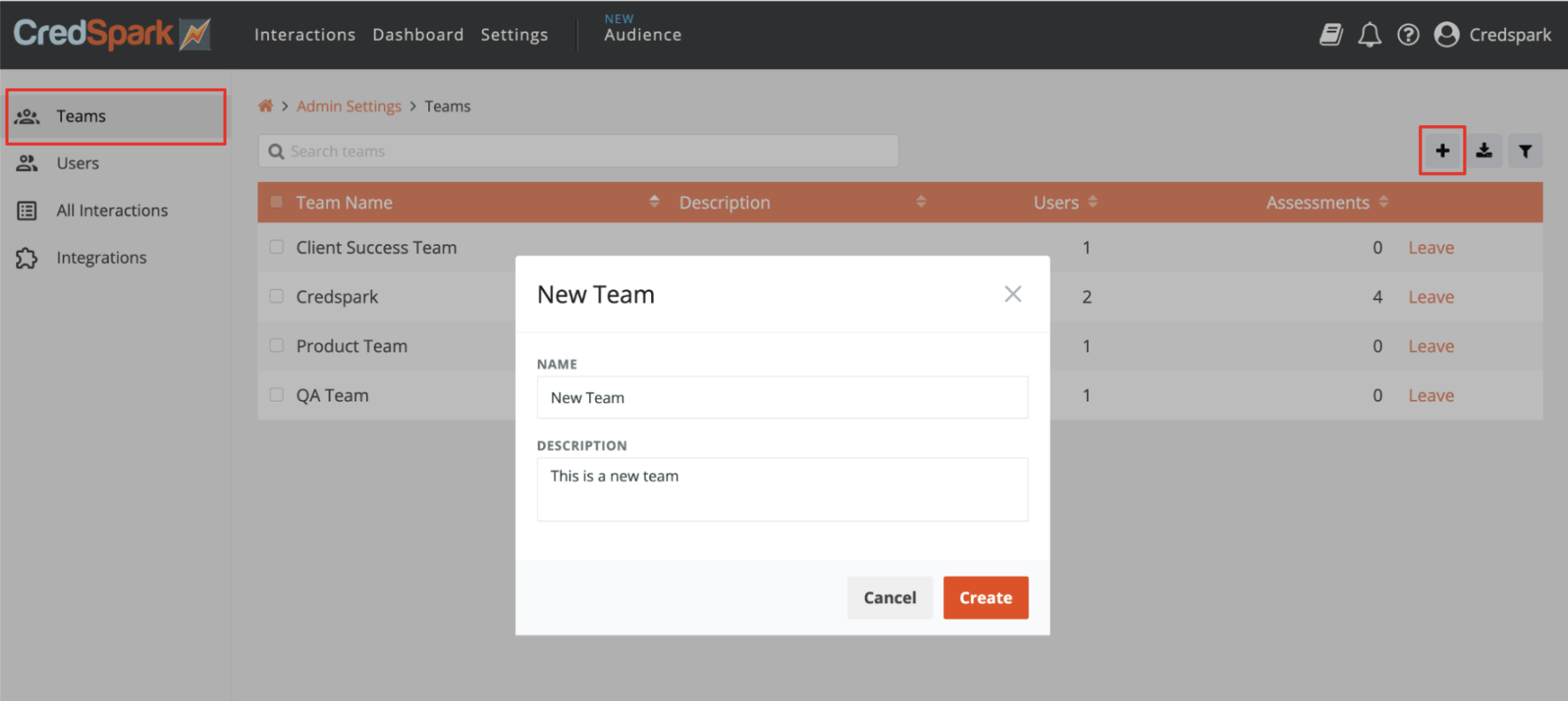Viewport: 1568px width, 701px height.
Task: Click the download teams icon
Action: (x=1484, y=151)
